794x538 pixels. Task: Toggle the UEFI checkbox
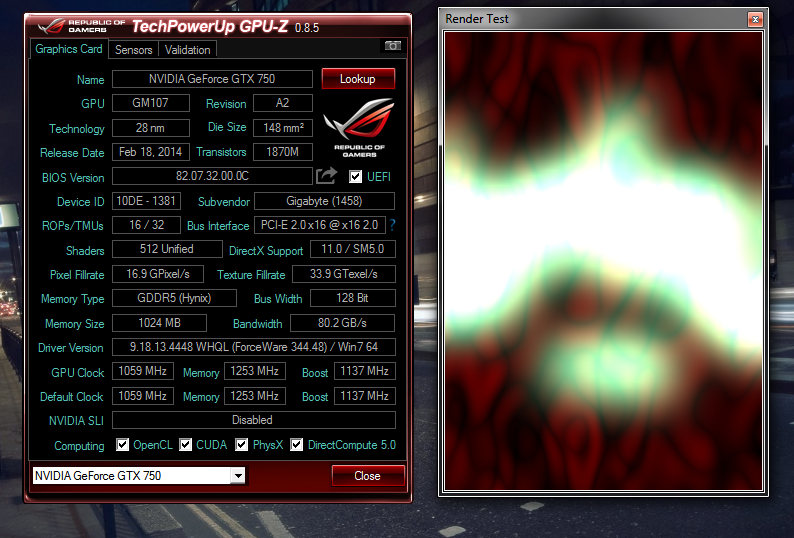pyautogui.click(x=355, y=176)
